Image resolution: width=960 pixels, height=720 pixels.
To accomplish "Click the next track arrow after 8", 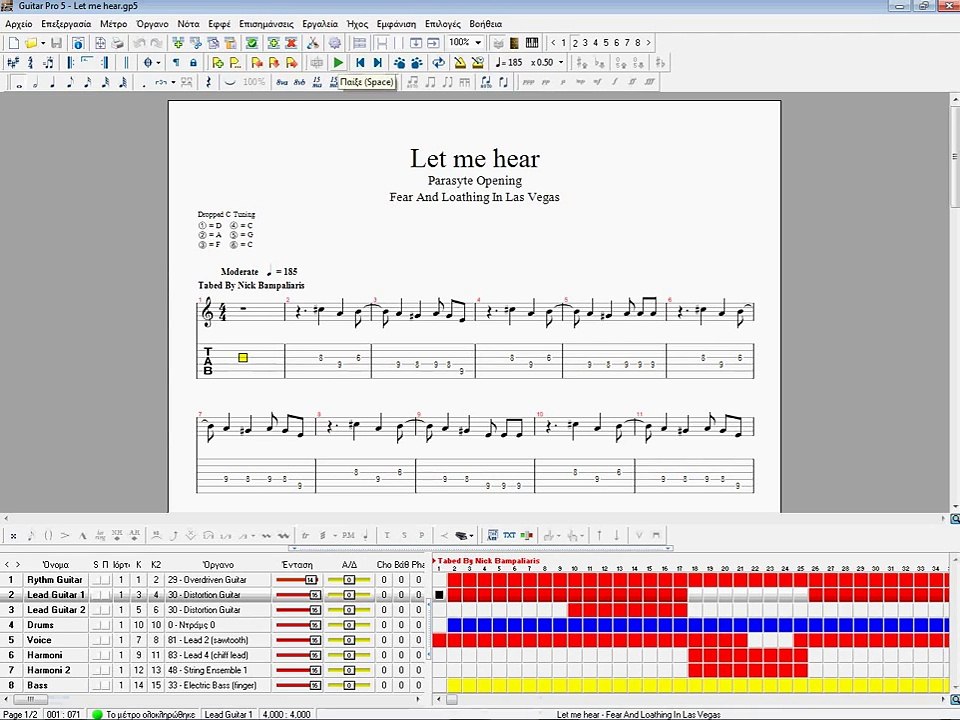I will pos(648,43).
